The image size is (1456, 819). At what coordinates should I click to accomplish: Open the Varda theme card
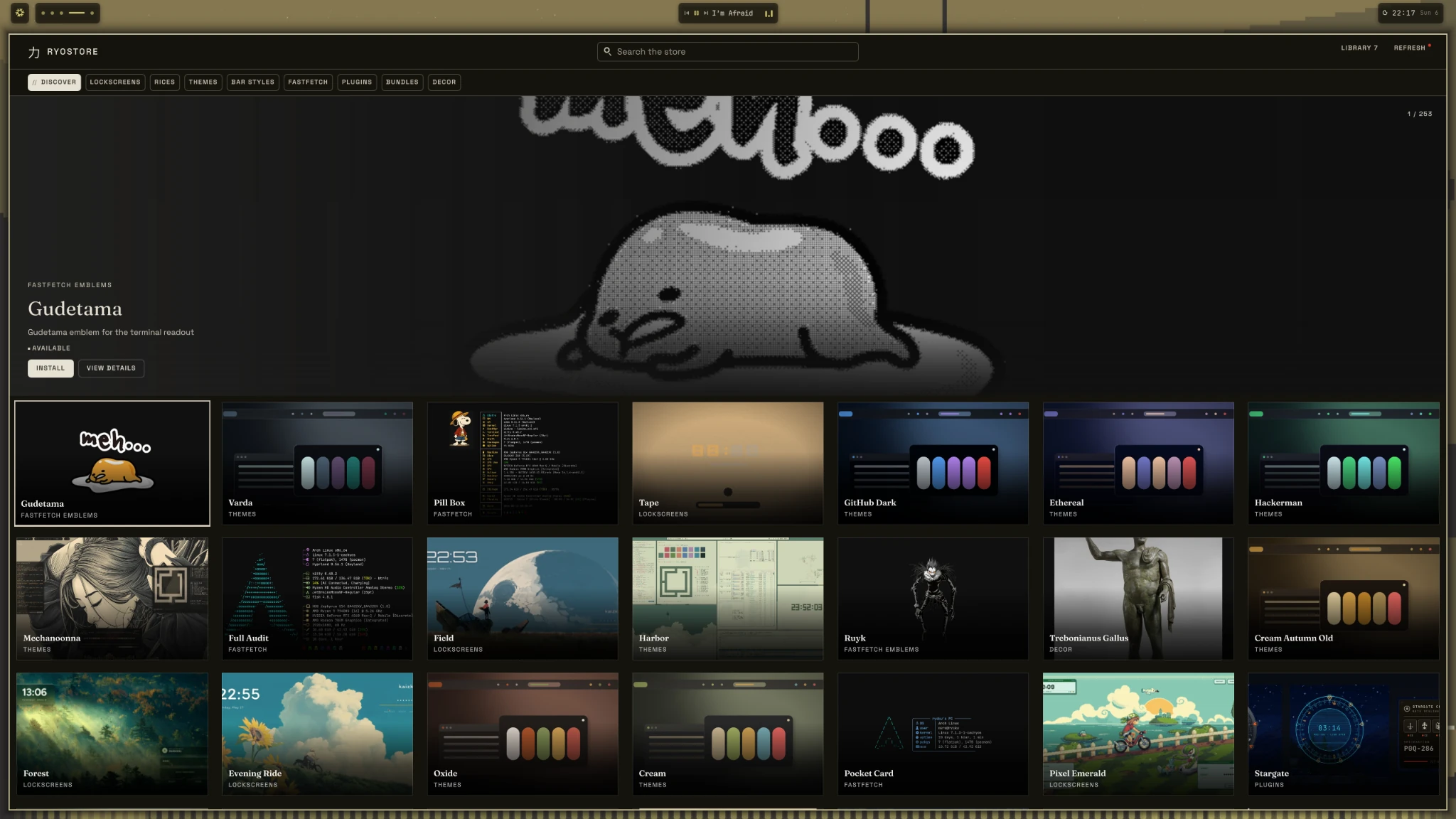pyautogui.click(x=317, y=464)
